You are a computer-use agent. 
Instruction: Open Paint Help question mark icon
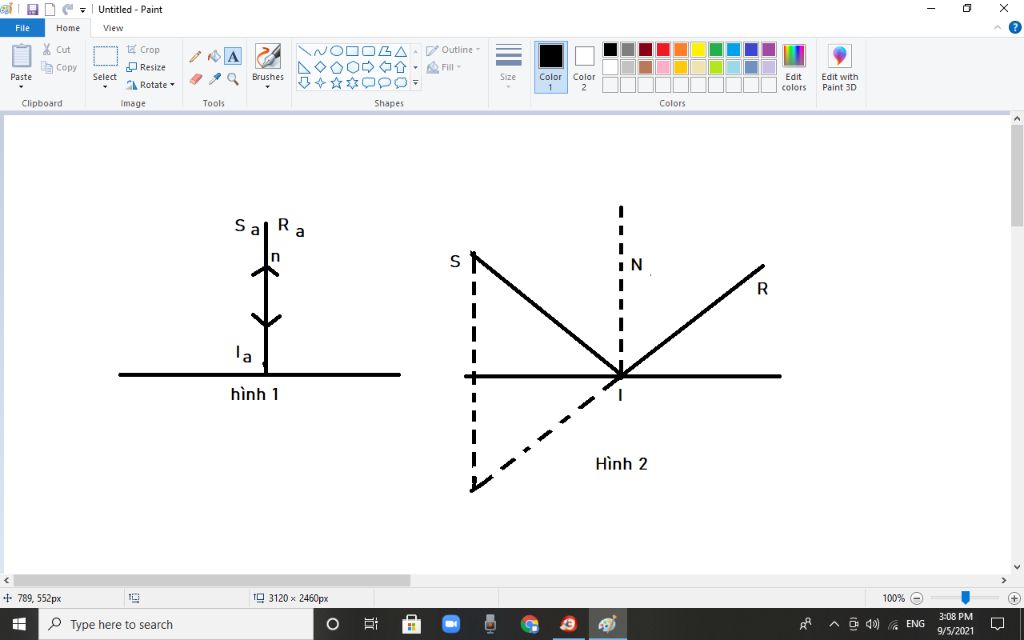1014,27
